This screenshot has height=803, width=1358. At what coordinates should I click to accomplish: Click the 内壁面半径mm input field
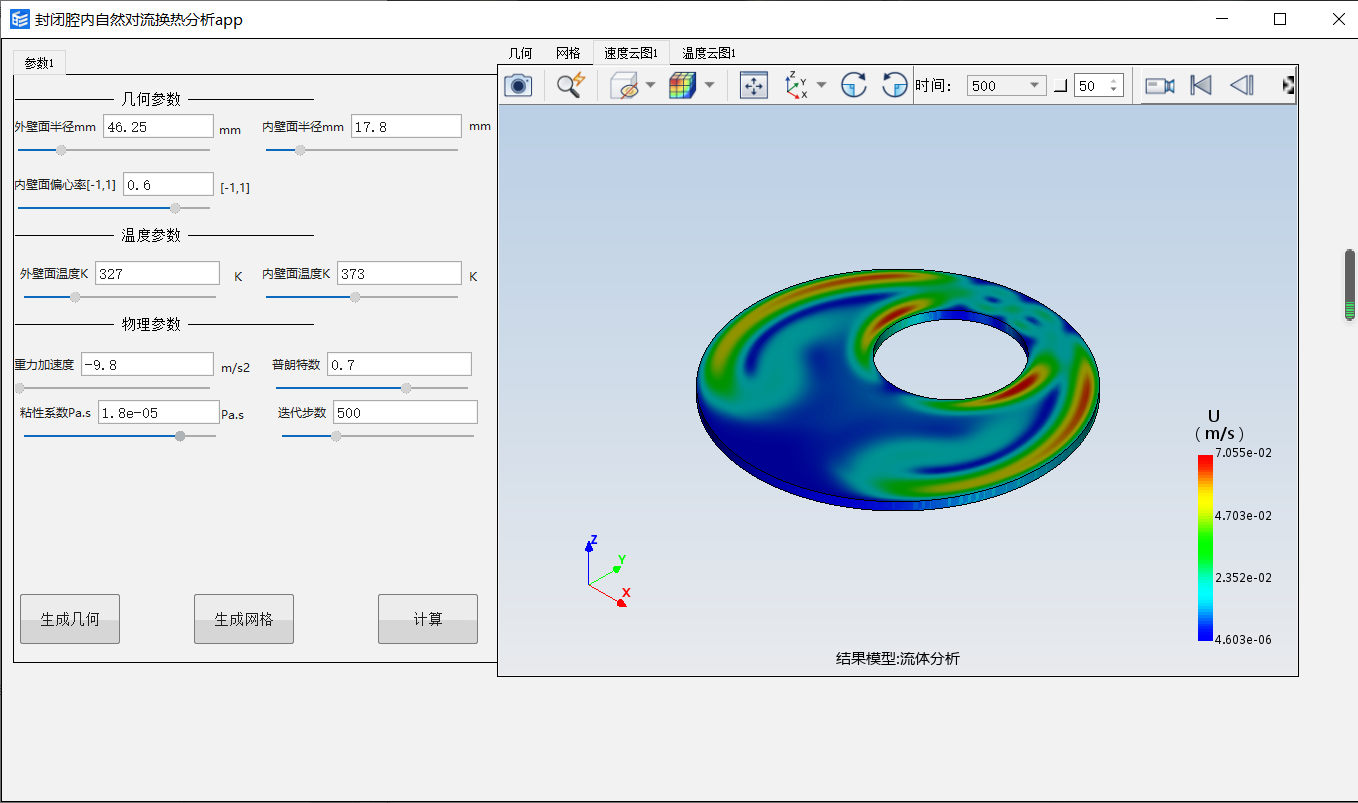[x=406, y=126]
